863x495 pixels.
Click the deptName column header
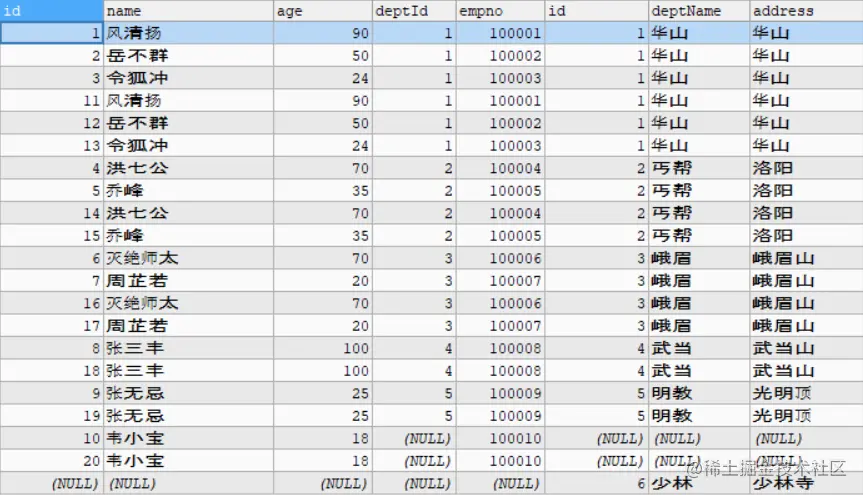[698, 11]
